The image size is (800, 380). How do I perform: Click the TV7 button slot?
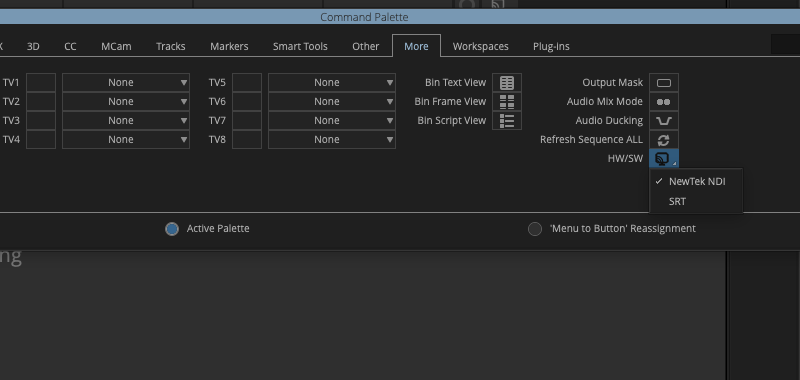coord(247,120)
